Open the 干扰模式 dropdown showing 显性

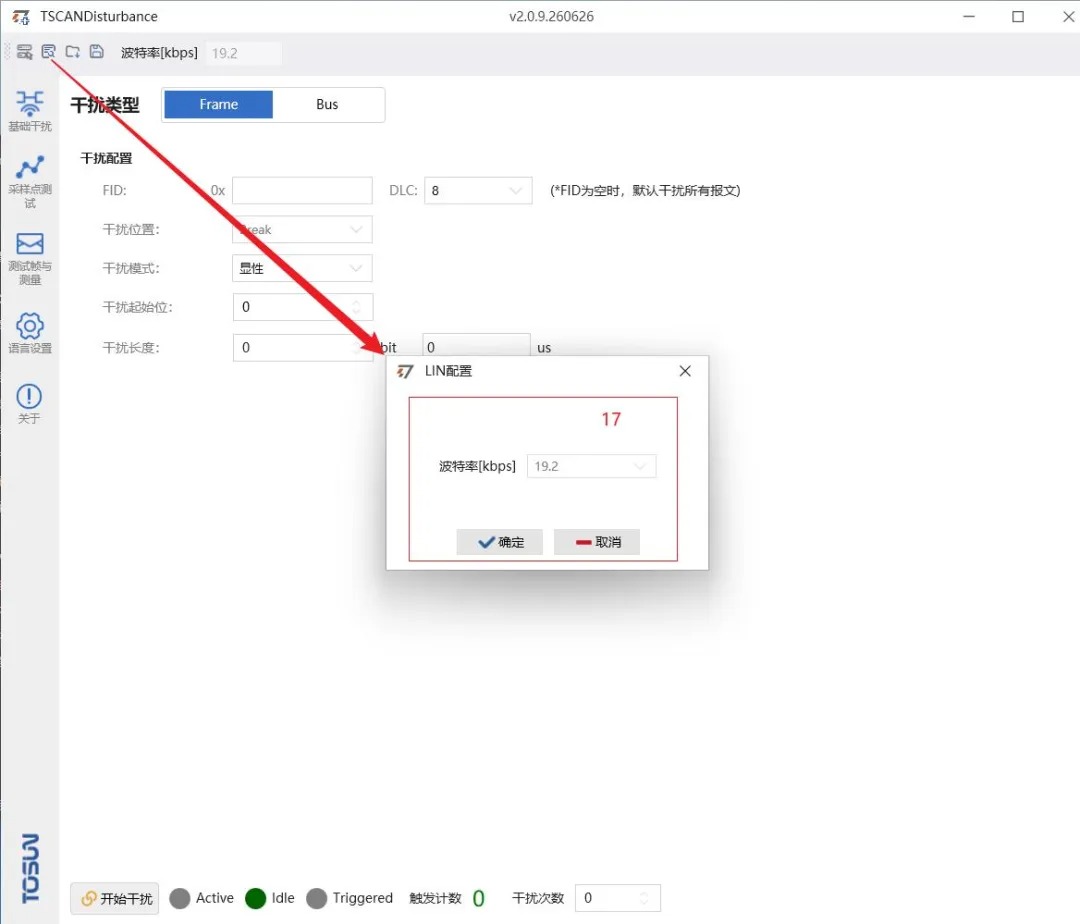click(302, 268)
